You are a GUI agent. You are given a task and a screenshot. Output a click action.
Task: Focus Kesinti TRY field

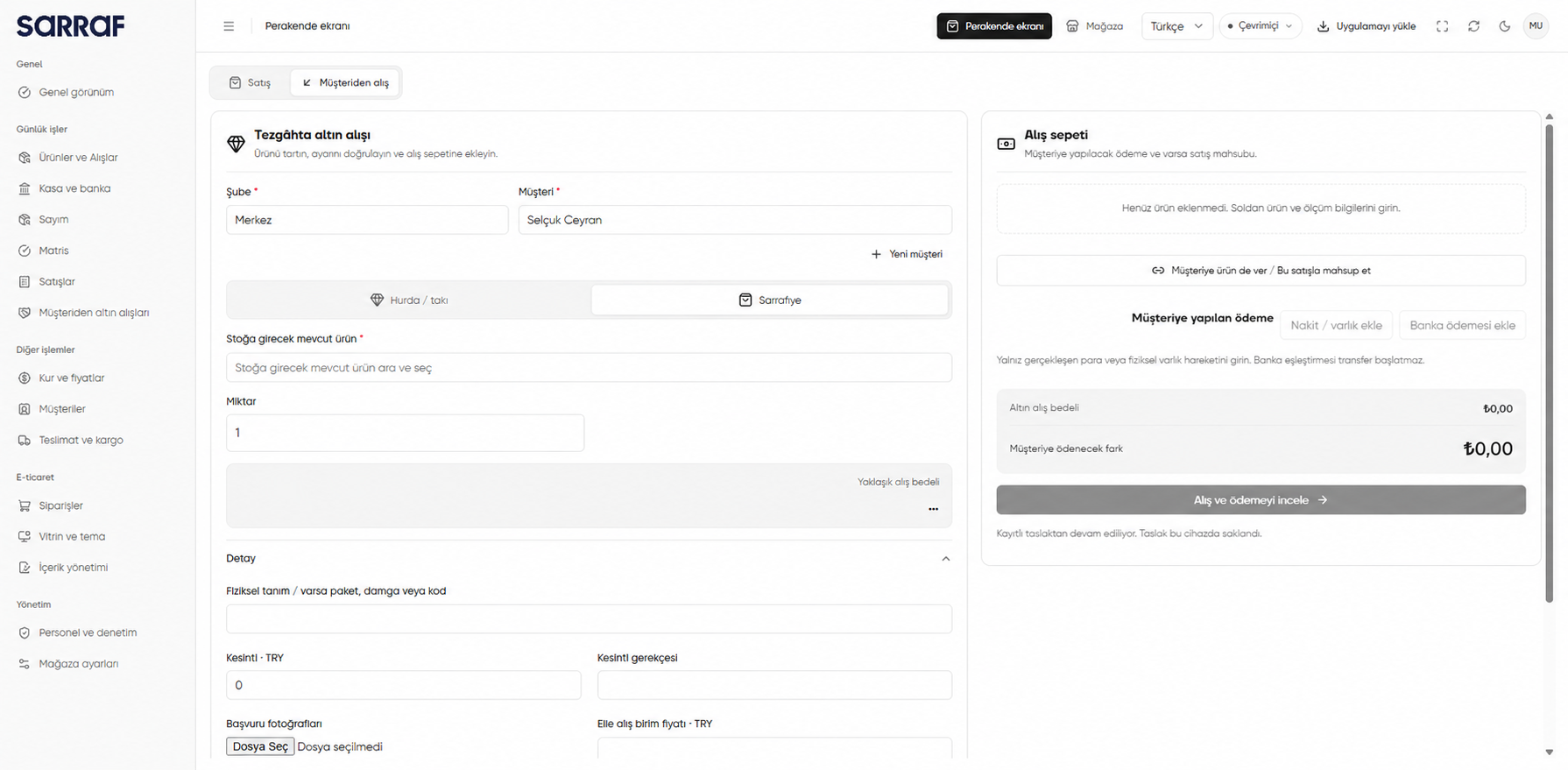click(403, 685)
